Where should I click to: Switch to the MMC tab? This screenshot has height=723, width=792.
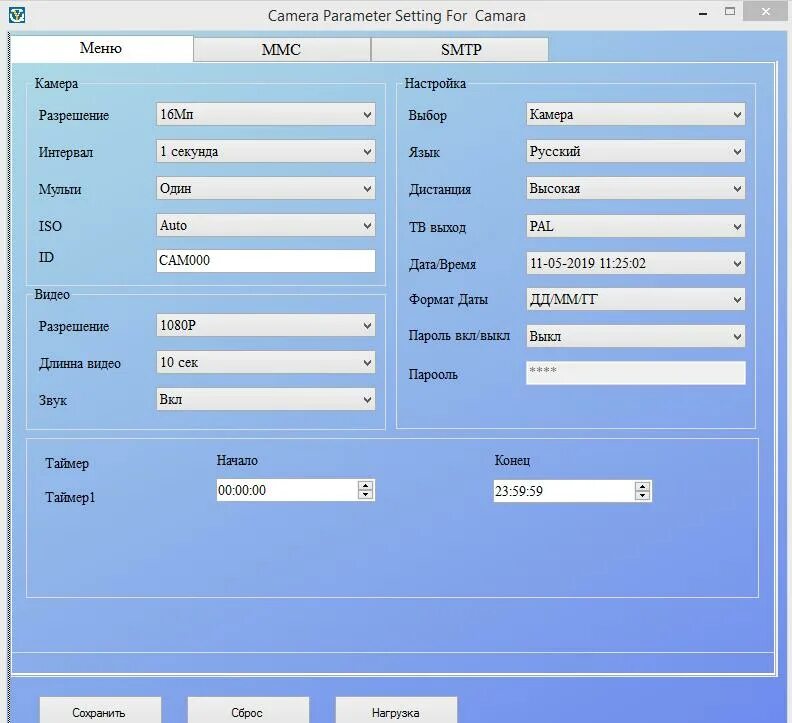click(x=281, y=50)
